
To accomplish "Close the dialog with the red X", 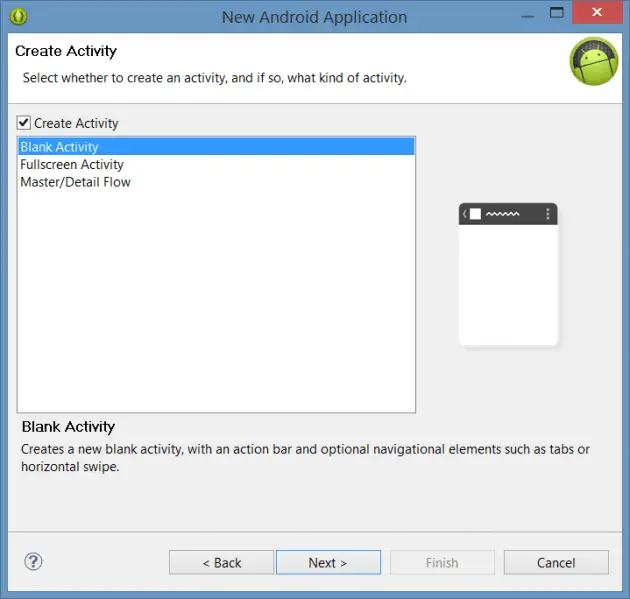I will point(598,15).
